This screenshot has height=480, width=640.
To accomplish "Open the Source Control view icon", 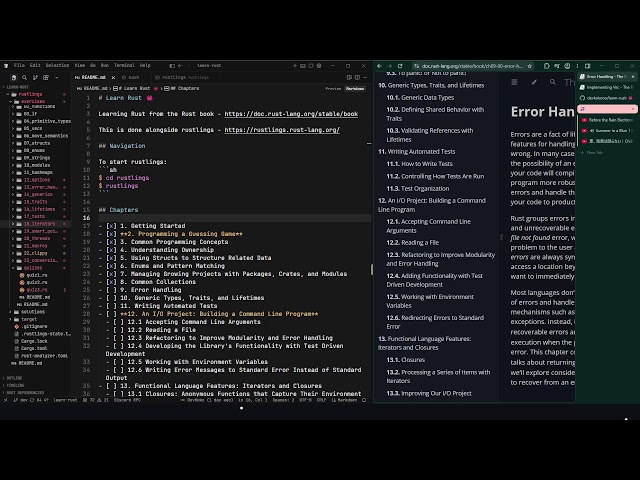I will [x=35, y=78].
